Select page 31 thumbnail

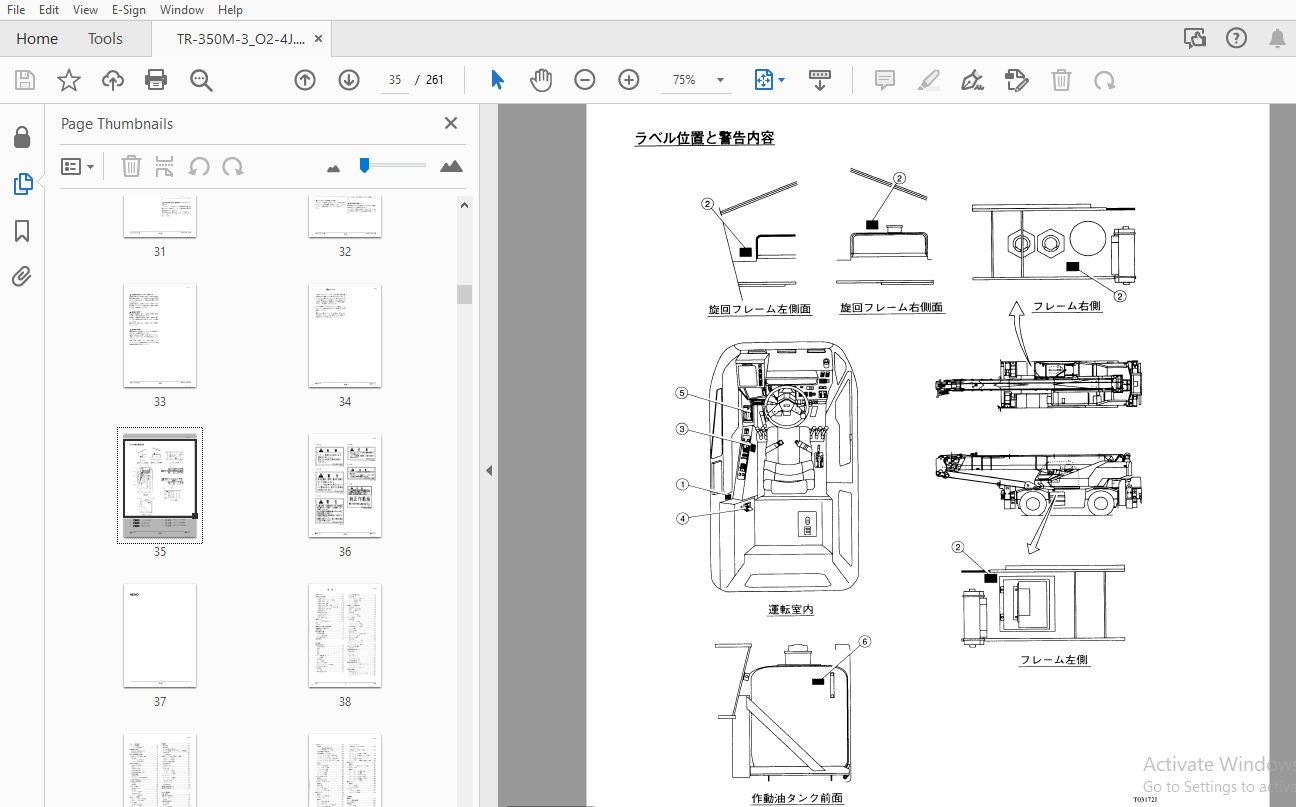point(160,217)
